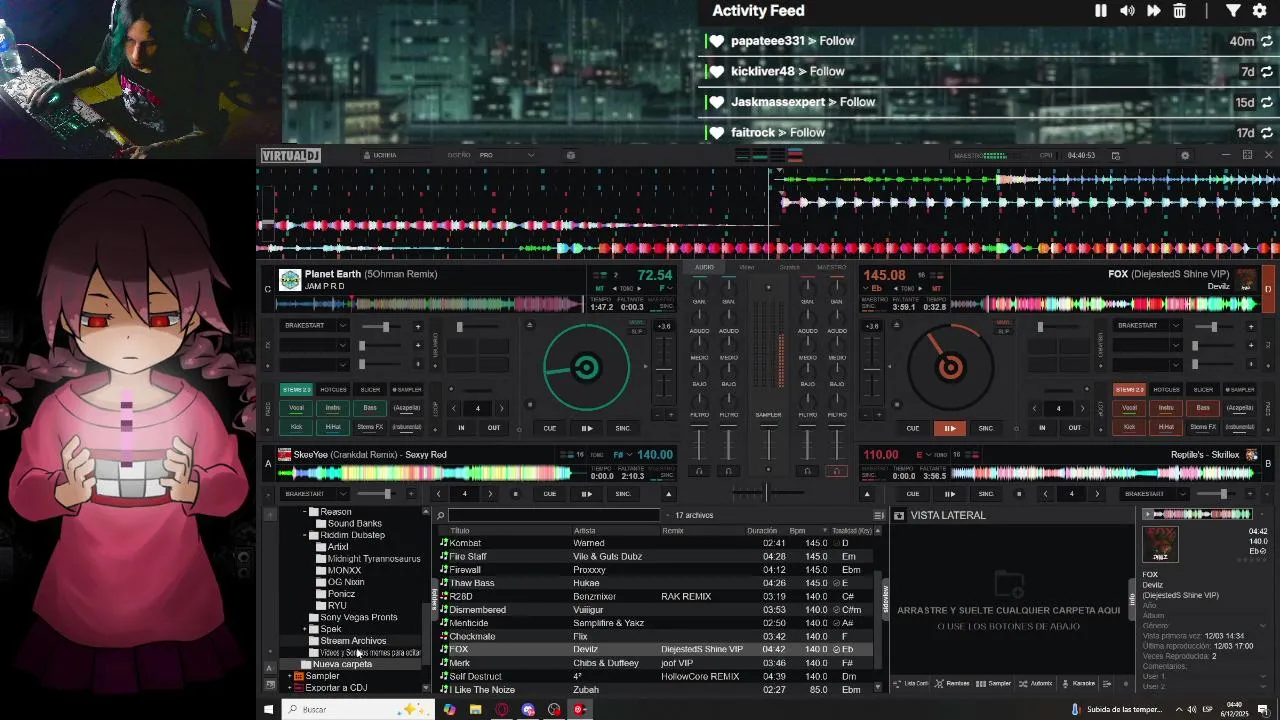Switch to HOTCUES pad page left deck
The height and width of the screenshot is (720, 1280).
coord(333,389)
